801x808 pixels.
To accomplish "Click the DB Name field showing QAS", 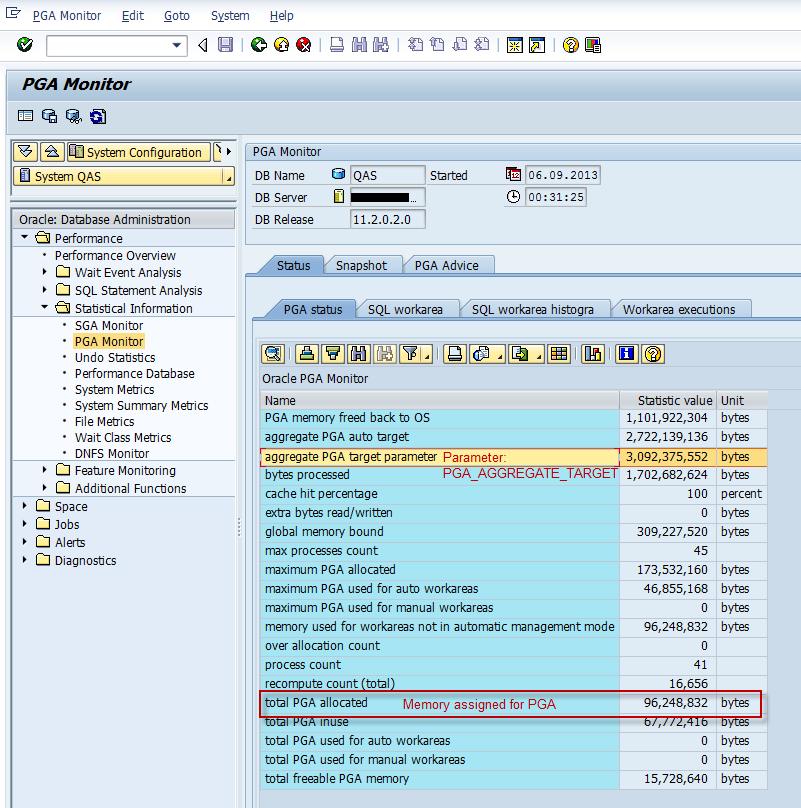I will [x=387, y=174].
